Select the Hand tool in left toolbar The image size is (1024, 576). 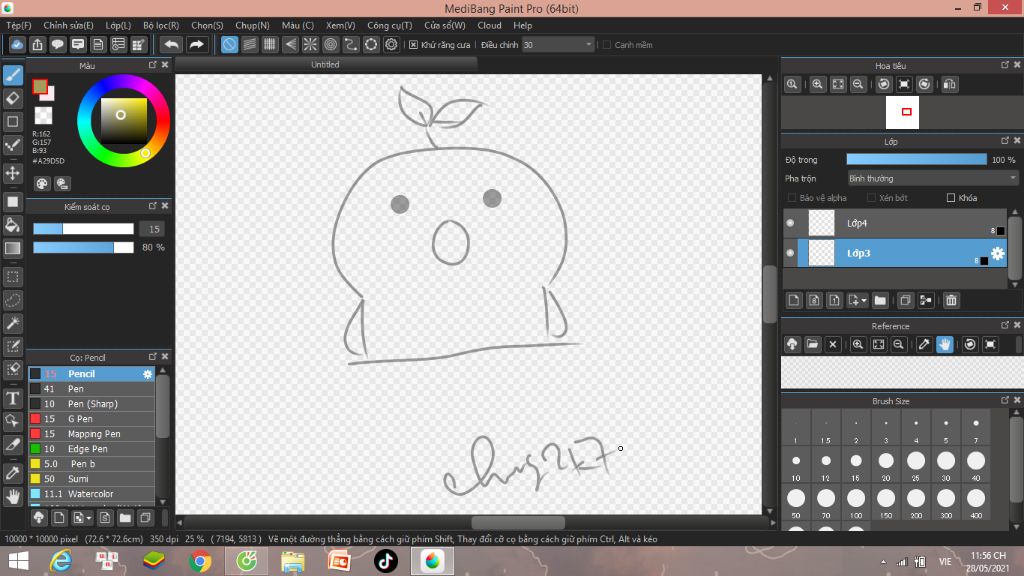click(x=12, y=496)
